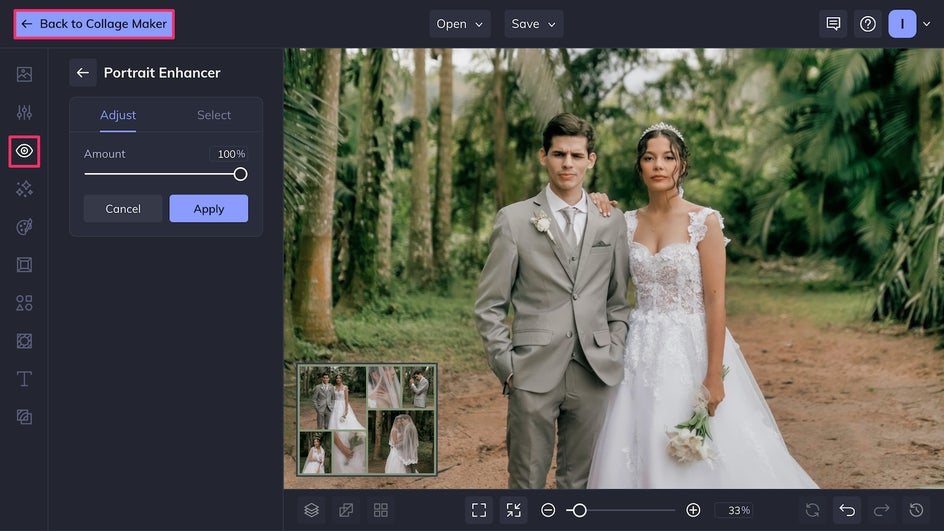944x531 pixels.
Task: Click the Amount slider handle
Action: coord(240,174)
